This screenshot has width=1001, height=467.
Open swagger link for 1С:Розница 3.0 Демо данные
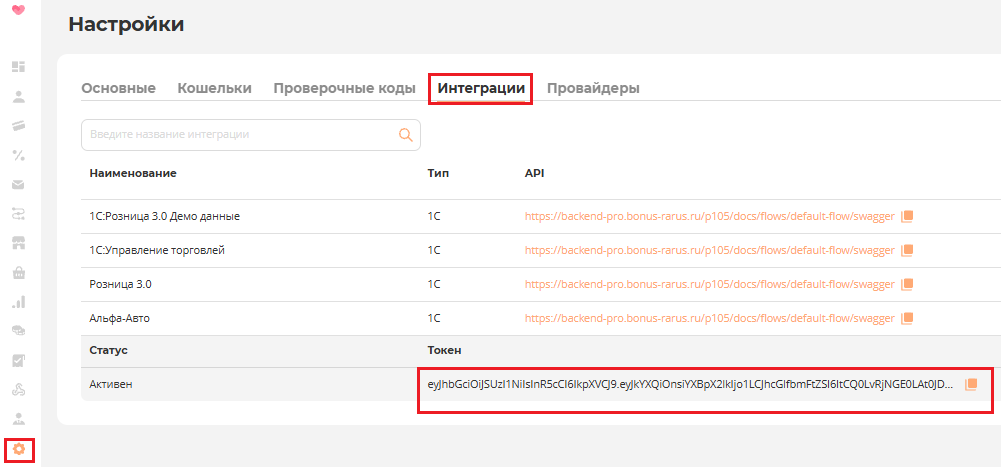pyautogui.click(x=709, y=216)
